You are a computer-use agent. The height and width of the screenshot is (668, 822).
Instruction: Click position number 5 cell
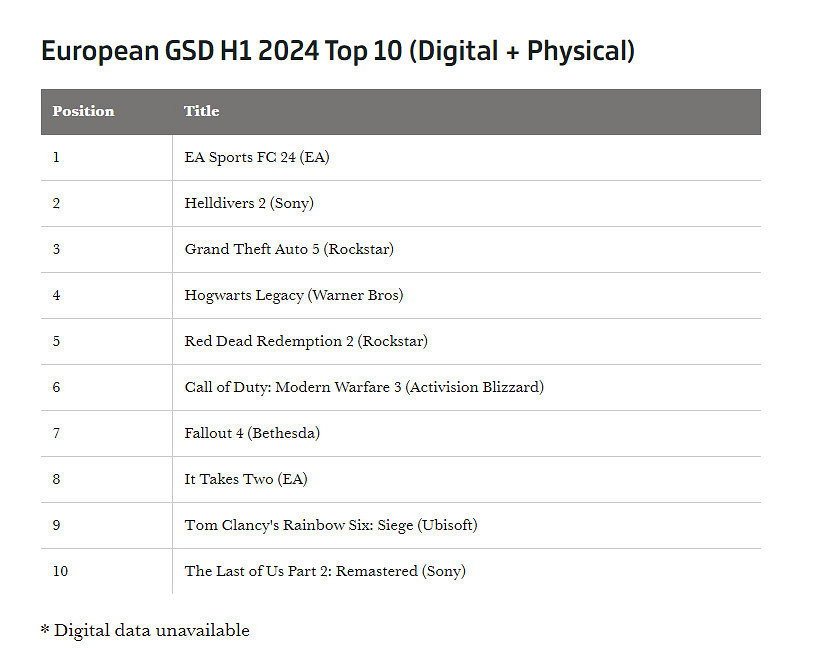tap(56, 342)
